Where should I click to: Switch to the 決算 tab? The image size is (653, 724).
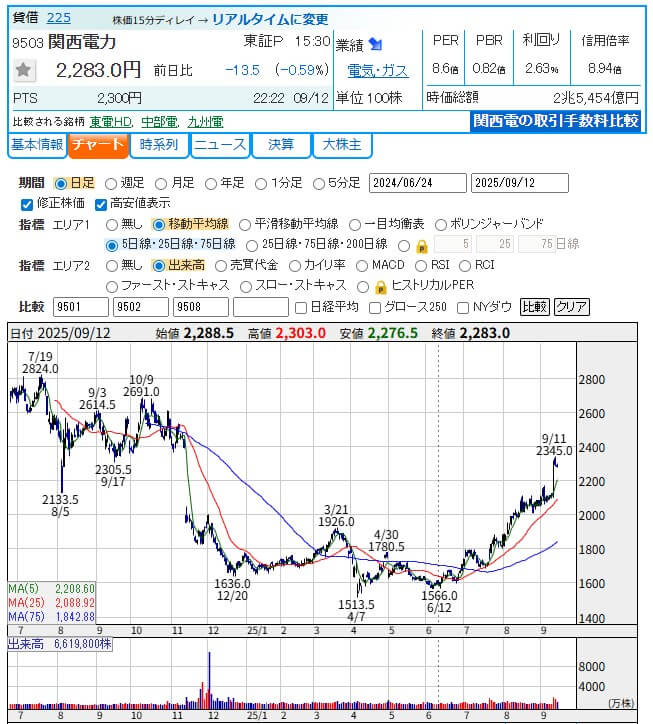[x=281, y=145]
